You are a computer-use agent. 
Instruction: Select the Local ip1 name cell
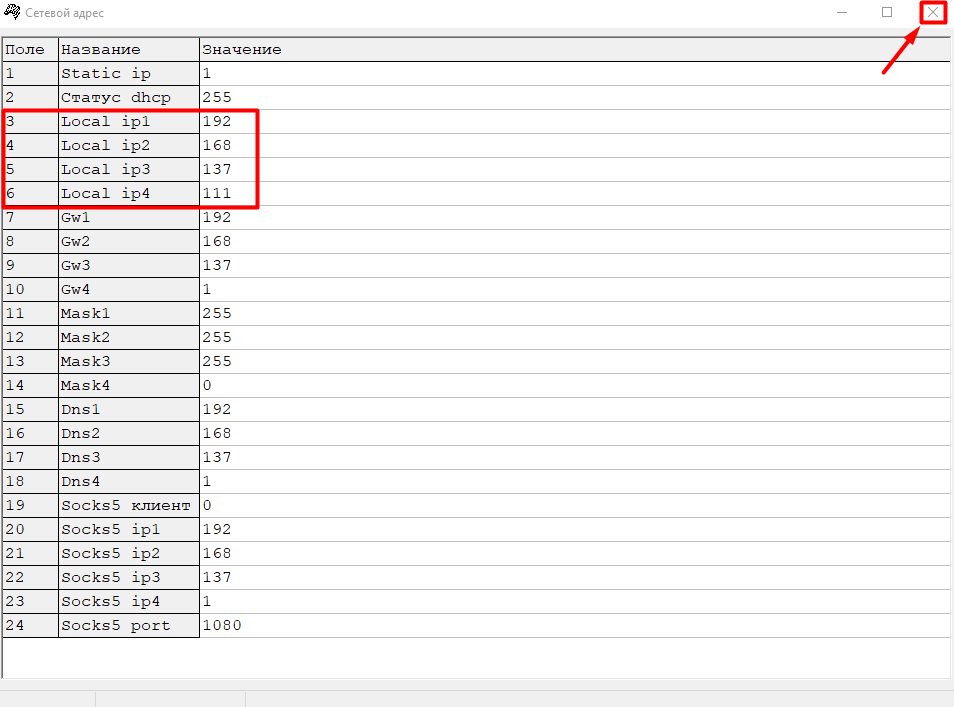point(129,122)
